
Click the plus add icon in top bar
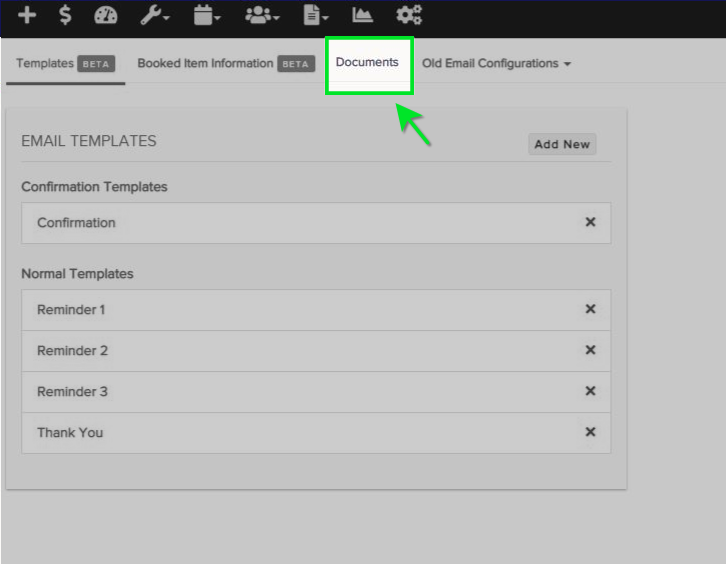pyautogui.click(x=27, y=15)
